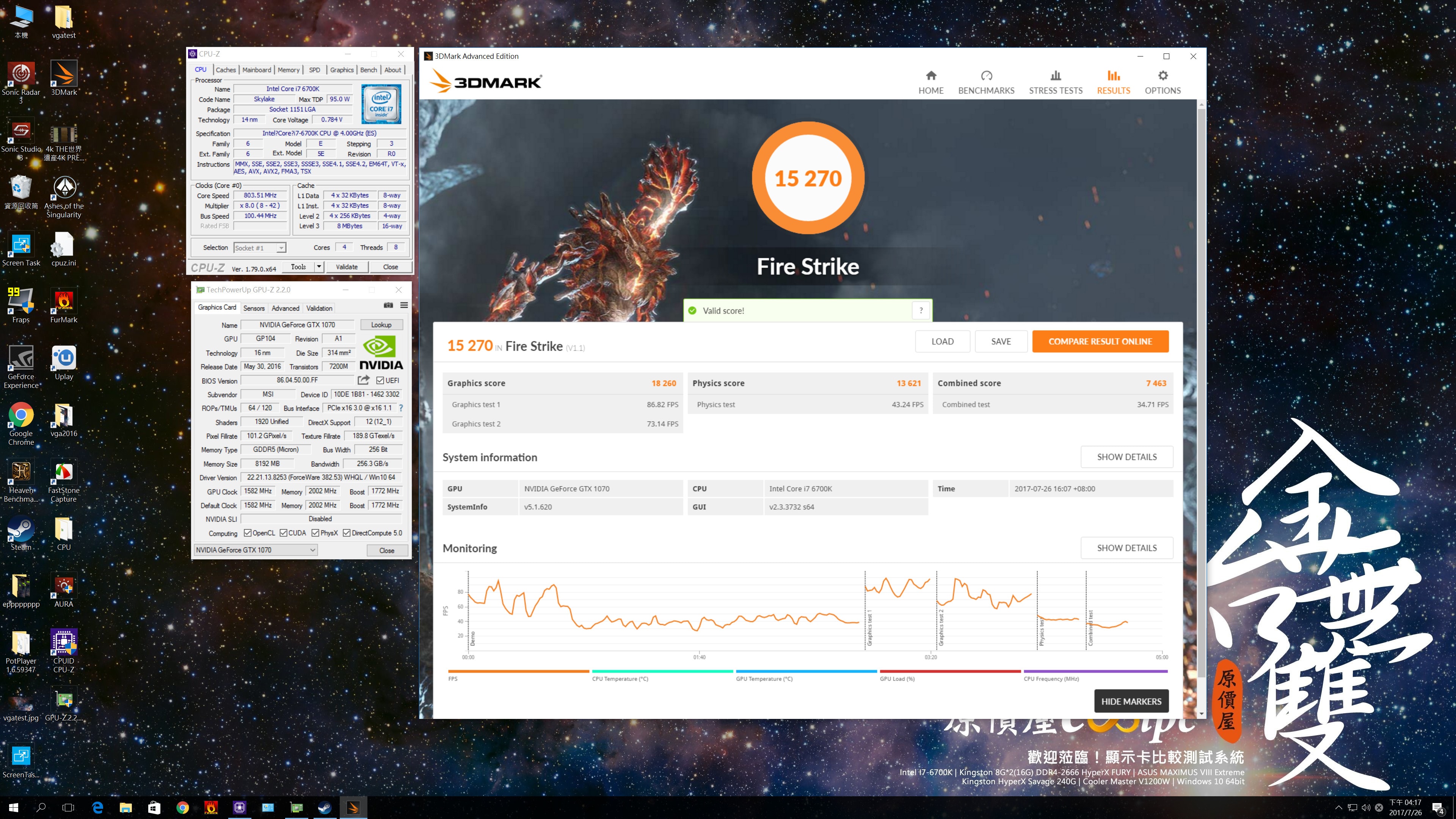1456x819 pixels.
Task: Click Windows Start button on taskbar
Action: 14,808
